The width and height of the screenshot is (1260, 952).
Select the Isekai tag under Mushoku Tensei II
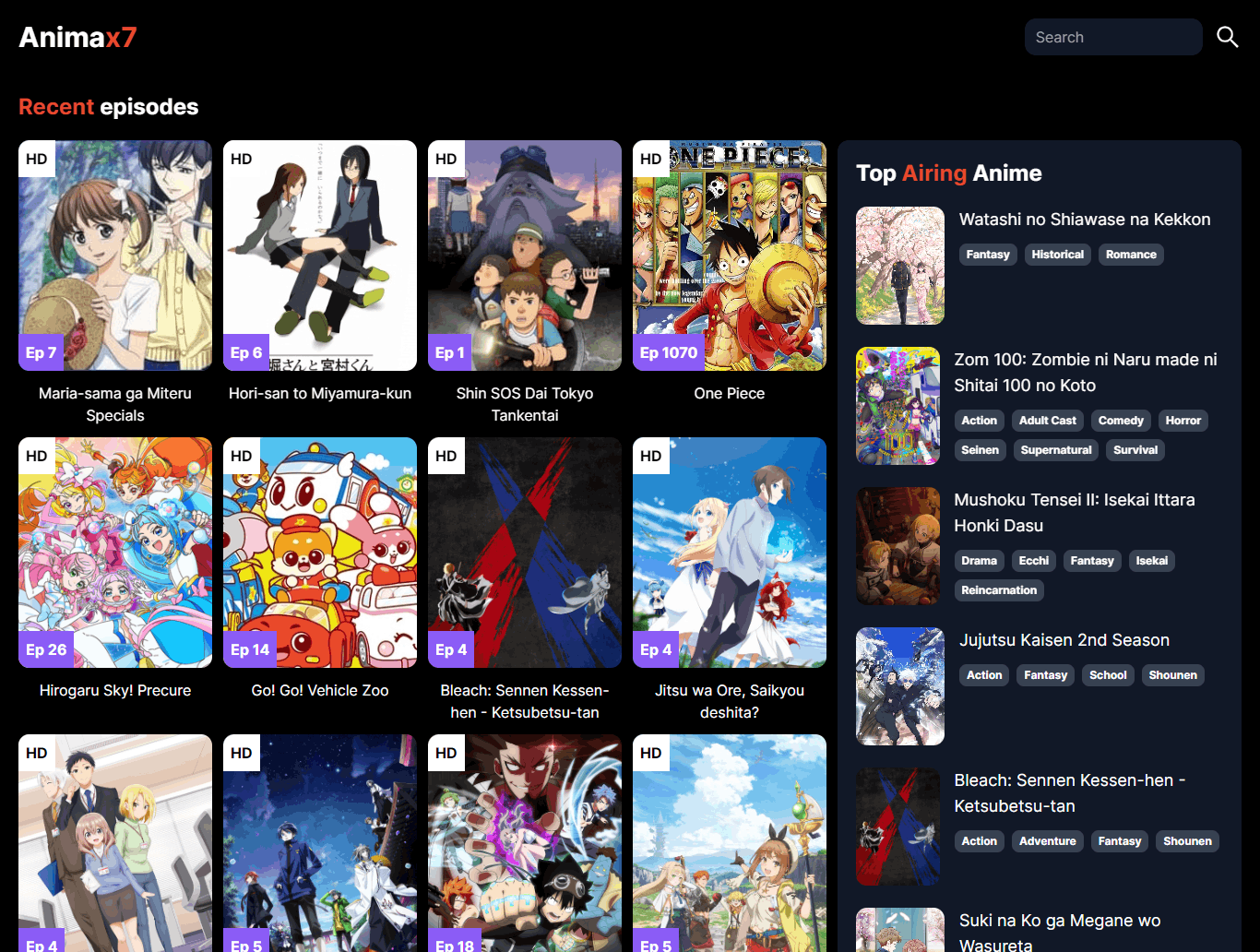[x=1151, y=560]
